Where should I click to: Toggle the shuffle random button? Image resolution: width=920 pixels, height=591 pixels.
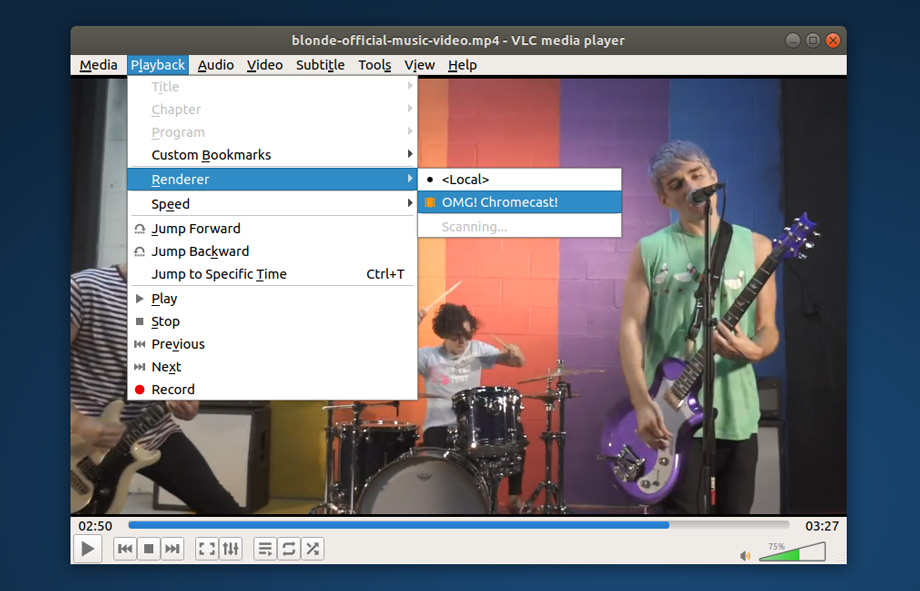point(313,549)
